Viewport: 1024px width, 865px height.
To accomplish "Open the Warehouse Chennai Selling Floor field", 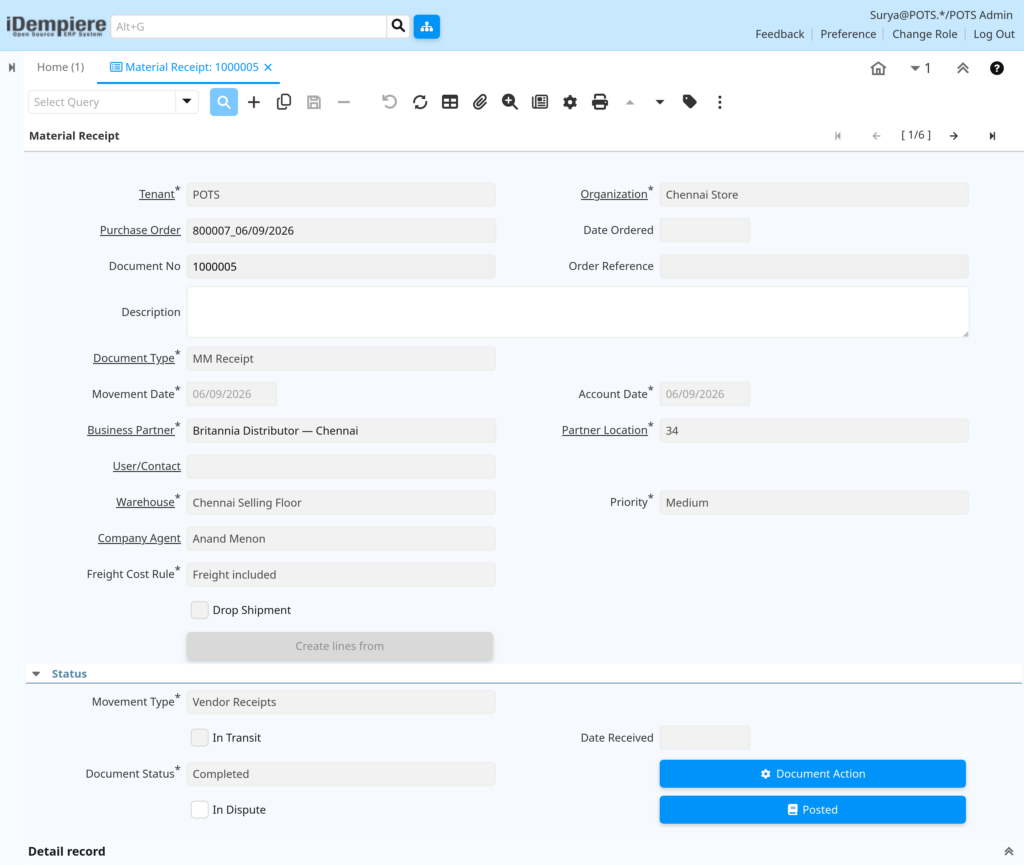I will click(x=341, y=503).
